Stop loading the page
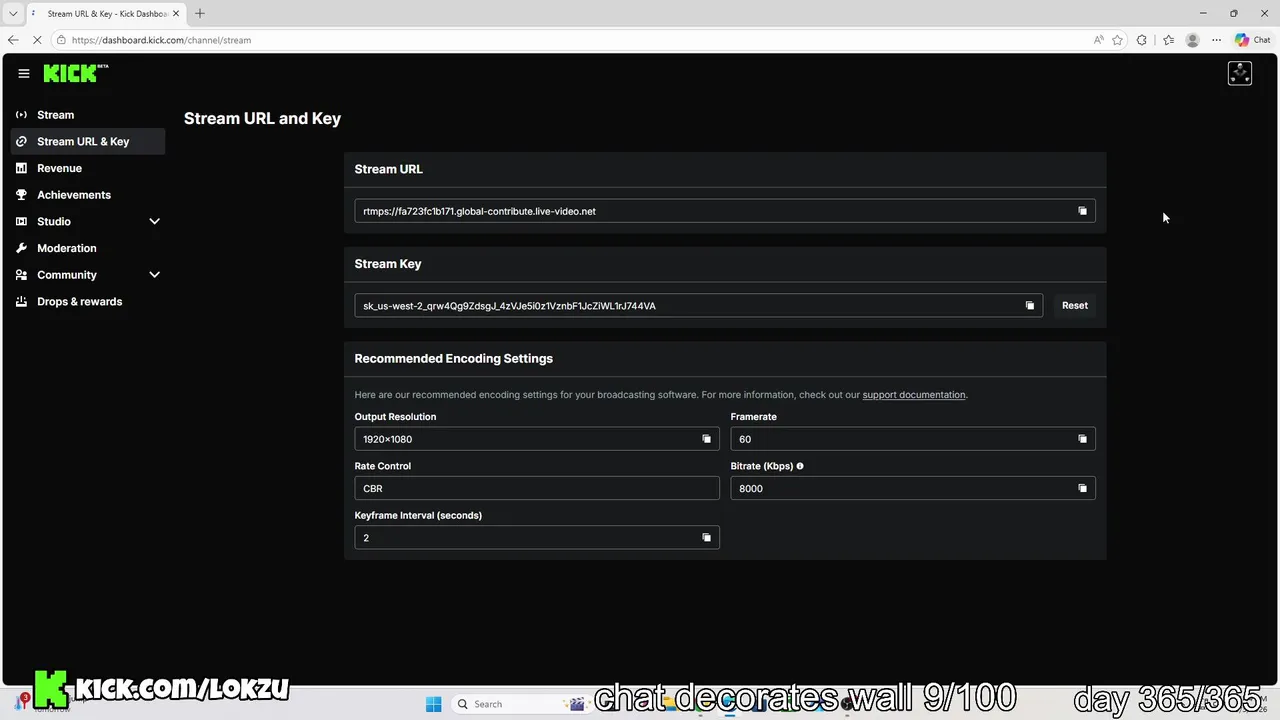 click(x=37, y=40)
